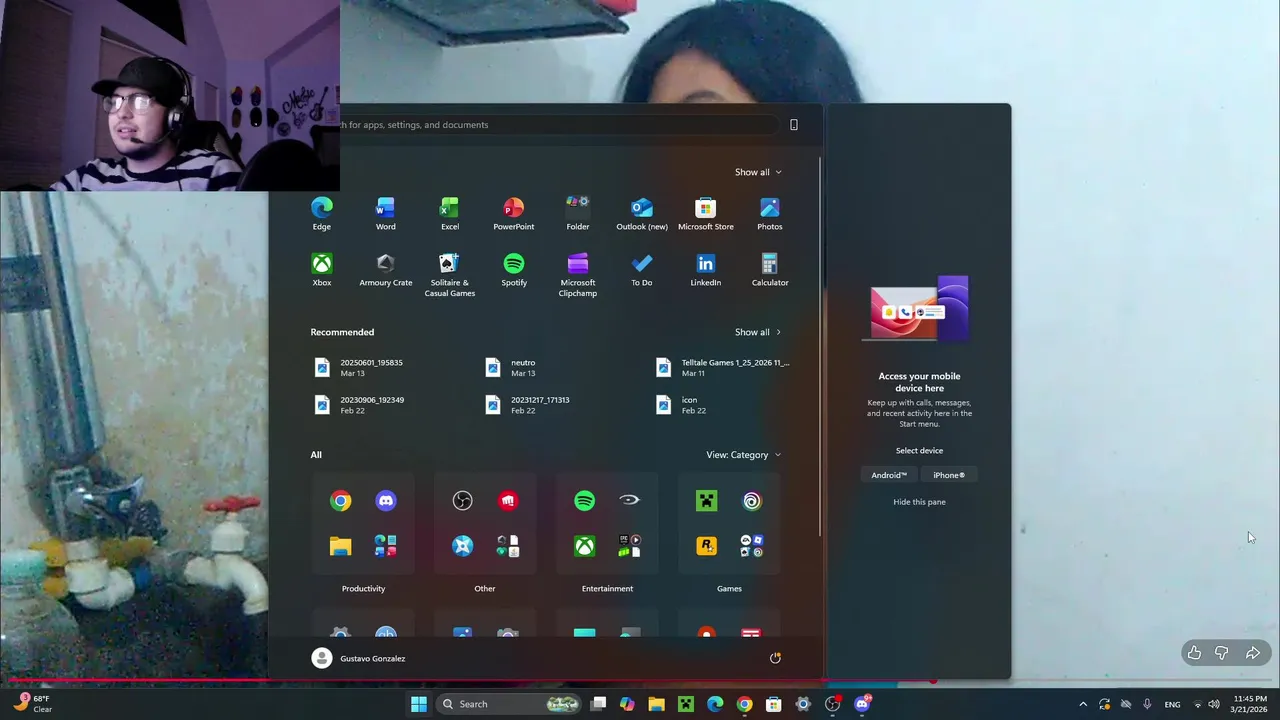
Task: Open Copilot from taskbar
Action: 627,704
